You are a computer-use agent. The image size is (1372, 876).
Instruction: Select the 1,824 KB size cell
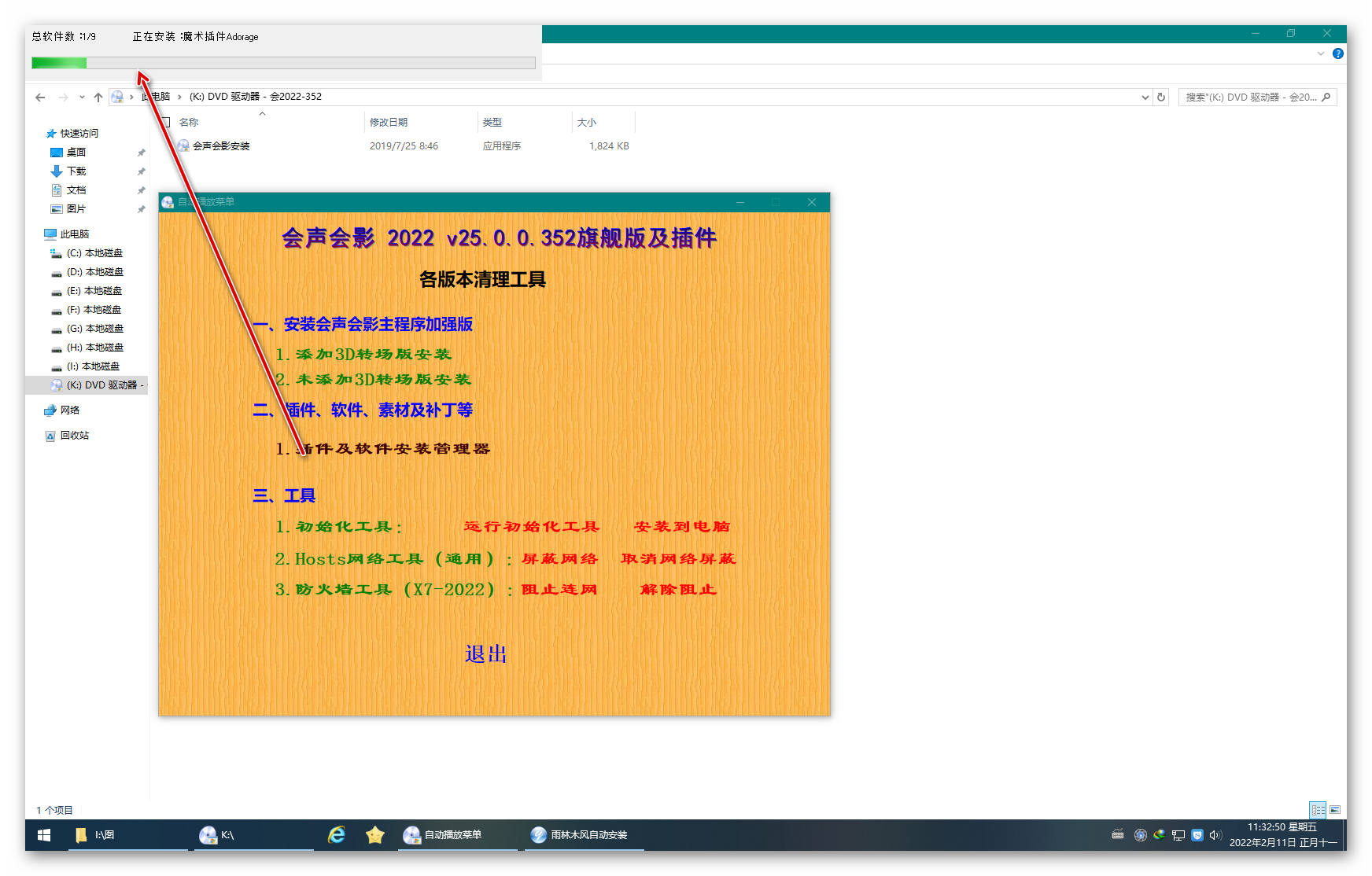coord(609,146)
